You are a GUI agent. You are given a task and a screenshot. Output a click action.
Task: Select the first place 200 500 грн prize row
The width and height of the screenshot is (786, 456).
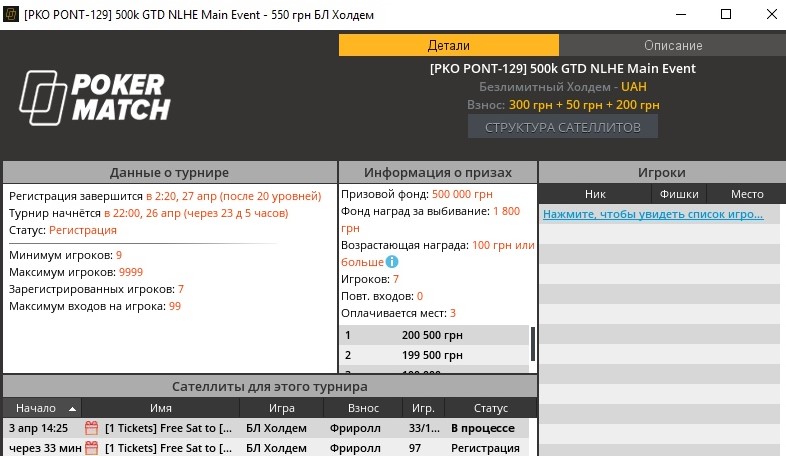click(x=434, y=336)
